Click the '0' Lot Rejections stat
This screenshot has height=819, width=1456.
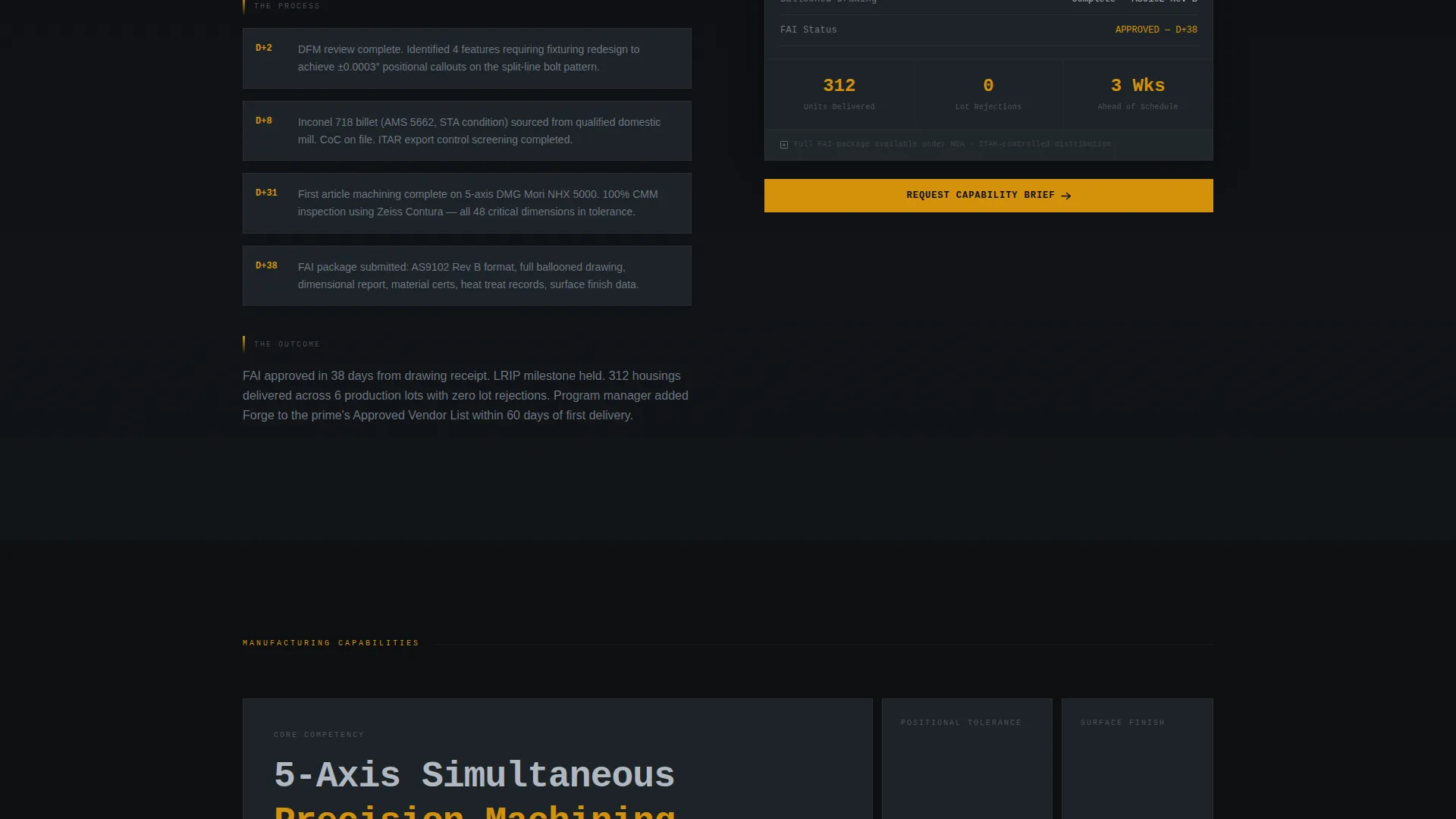coord(988,85)
